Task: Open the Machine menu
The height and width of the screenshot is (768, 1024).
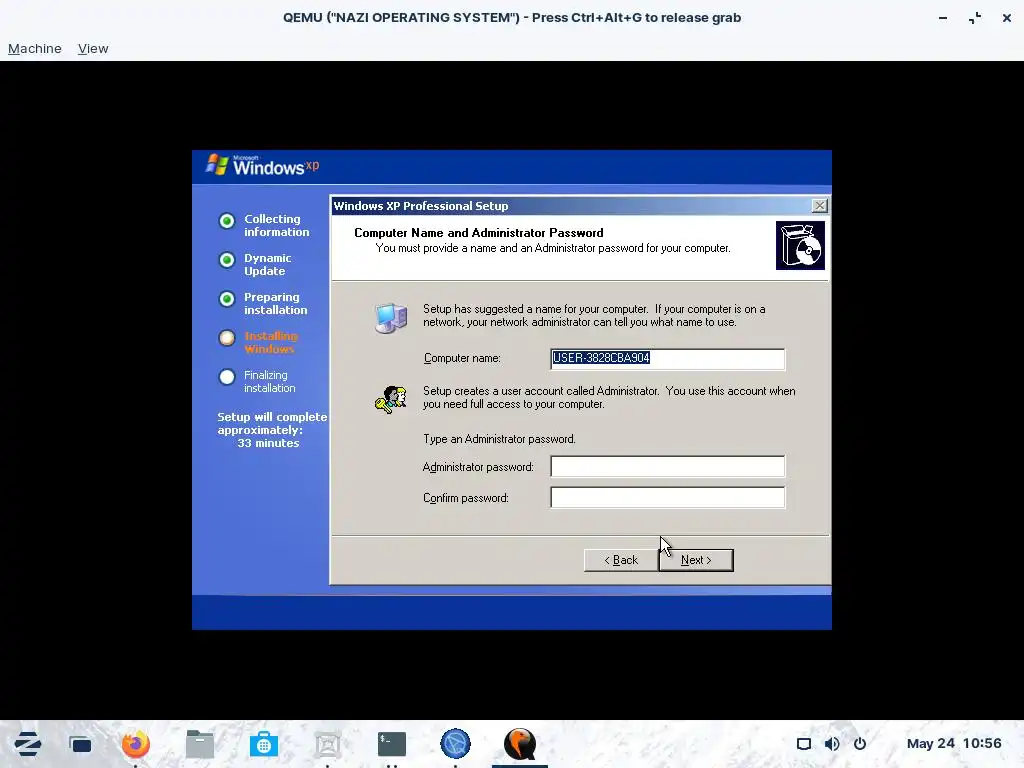Action: [x=35, y=48]
